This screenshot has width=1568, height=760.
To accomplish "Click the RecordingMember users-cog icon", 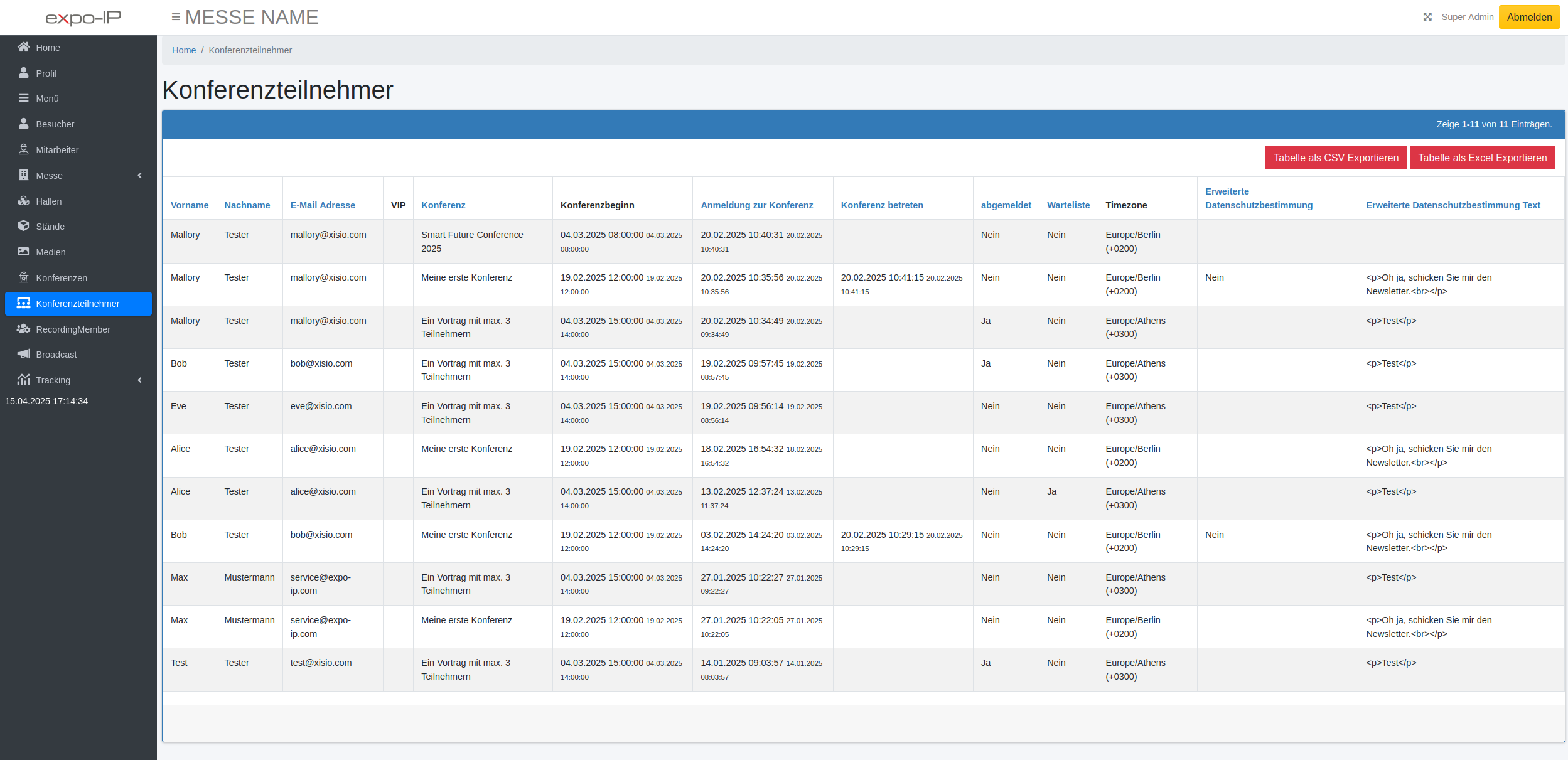I will 24,329.
